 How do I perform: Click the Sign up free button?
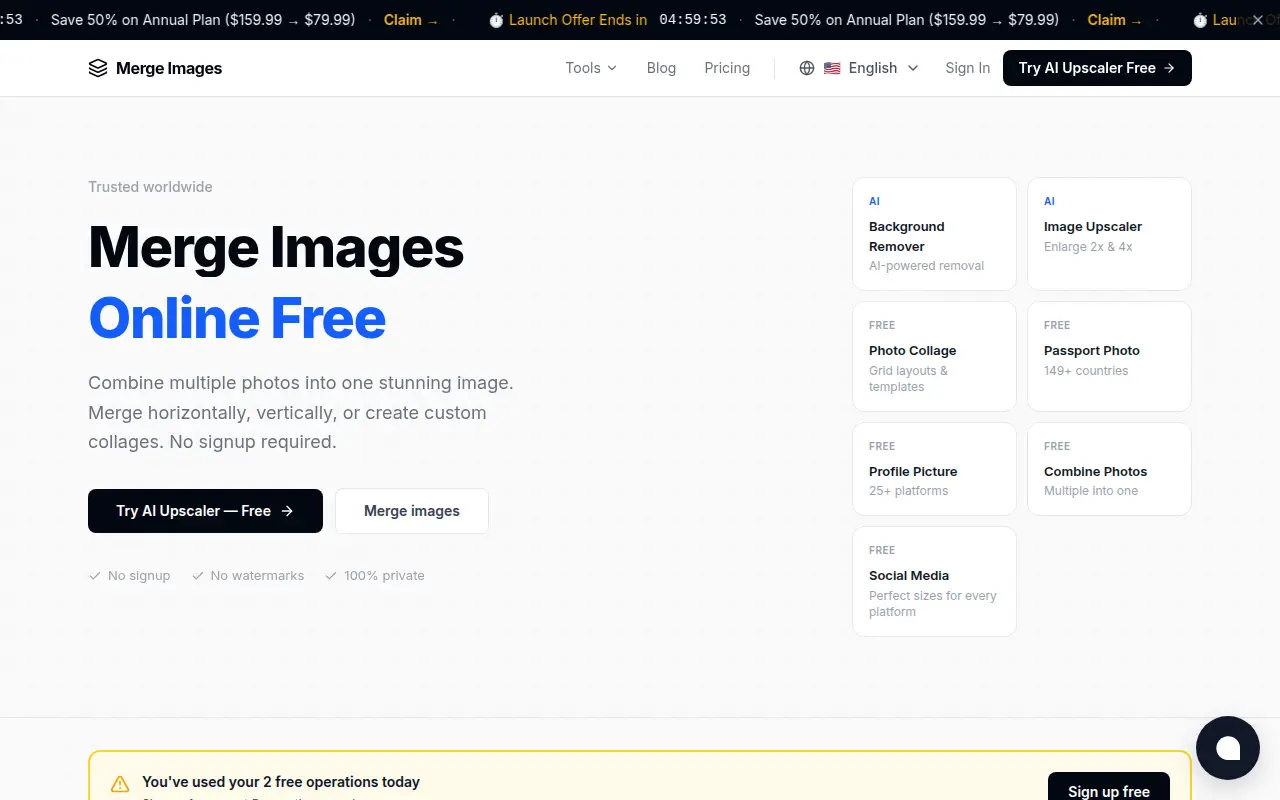point(1108,790)
